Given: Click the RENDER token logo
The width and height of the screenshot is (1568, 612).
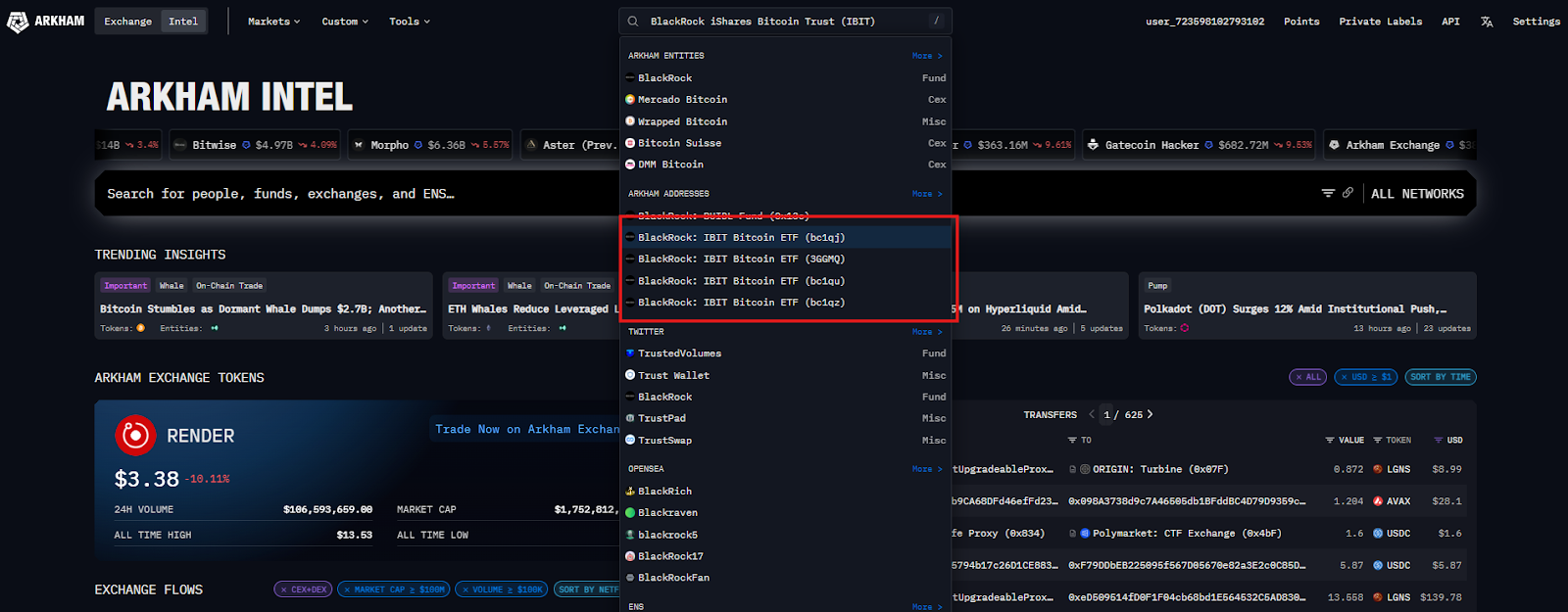Looking at the screenshot, I should click(x=135, y=435).
